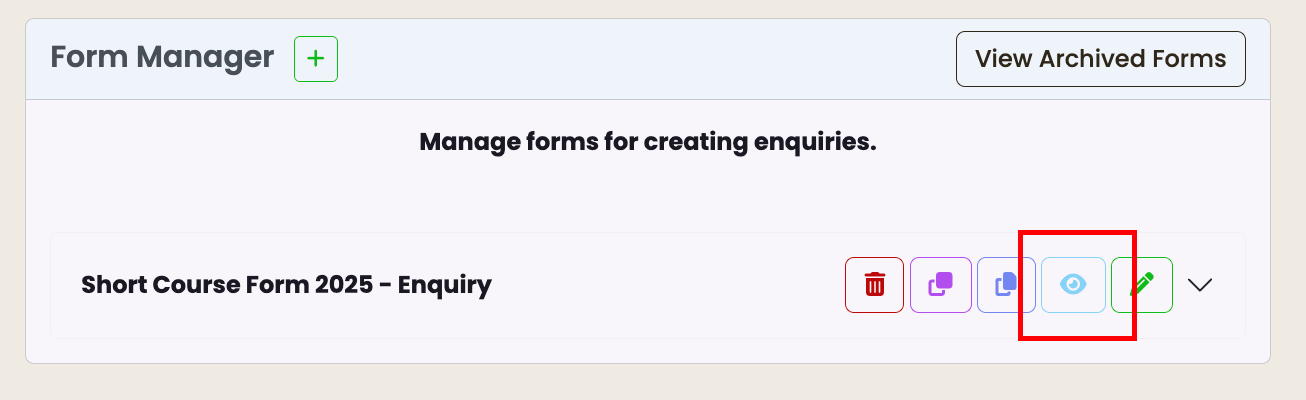This screenshot has height=400, width=1306.
Task: Click the overlapping pages copy icon
Action: (x=1007, y=285)
